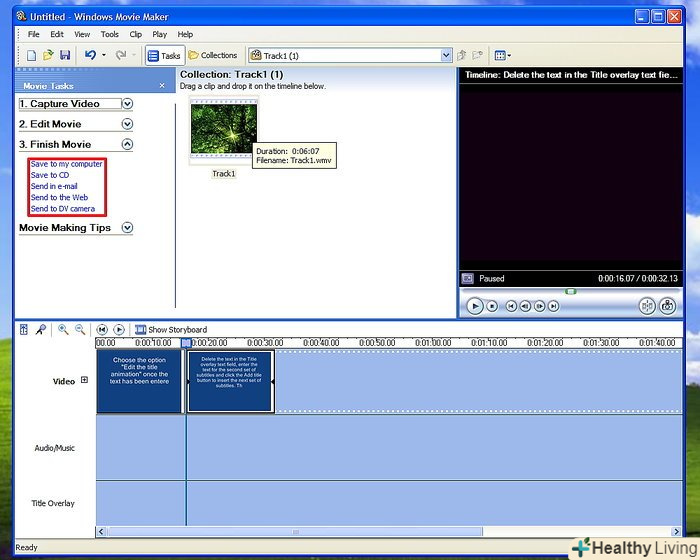Toggle the Collections pane button

[213, 55]
